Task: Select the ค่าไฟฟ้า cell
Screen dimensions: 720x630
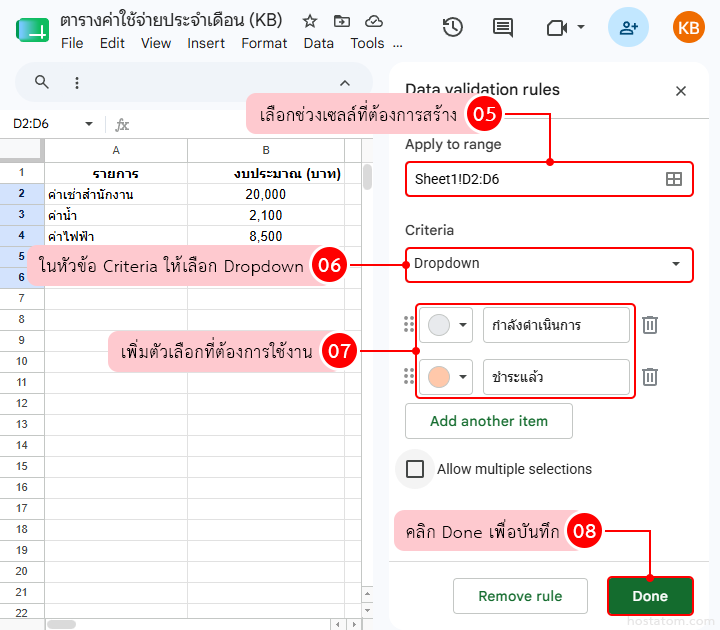Action: 116,236
